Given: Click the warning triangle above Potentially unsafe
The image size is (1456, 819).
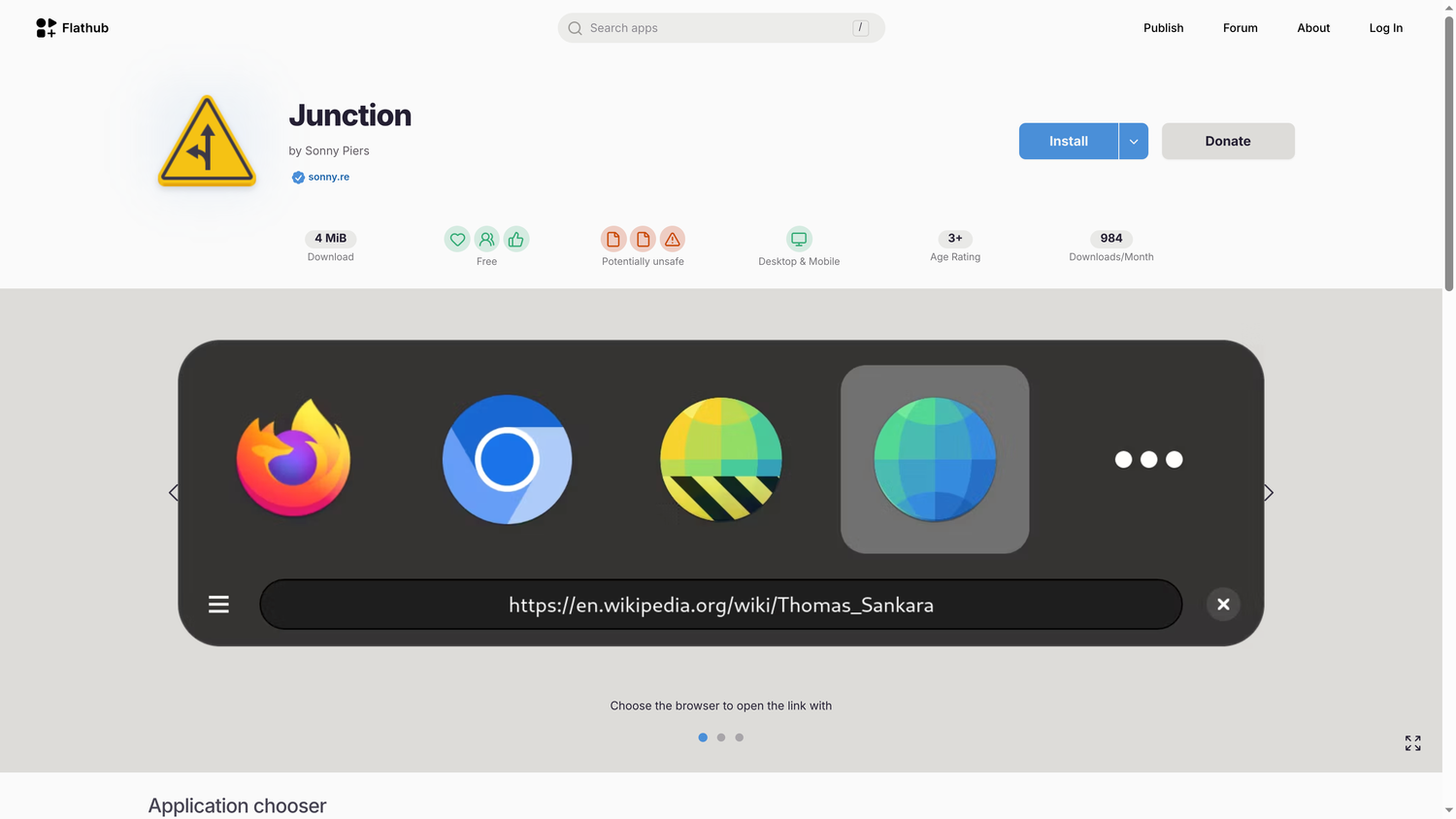Looking at the screenshot, I should [x=673, y=239].
